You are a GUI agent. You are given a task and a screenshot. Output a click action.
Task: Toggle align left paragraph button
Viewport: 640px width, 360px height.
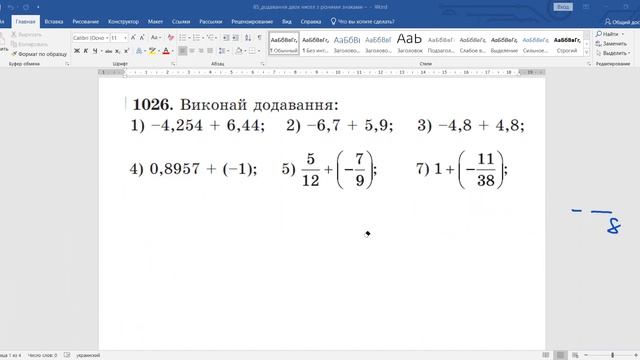point(182,51)
